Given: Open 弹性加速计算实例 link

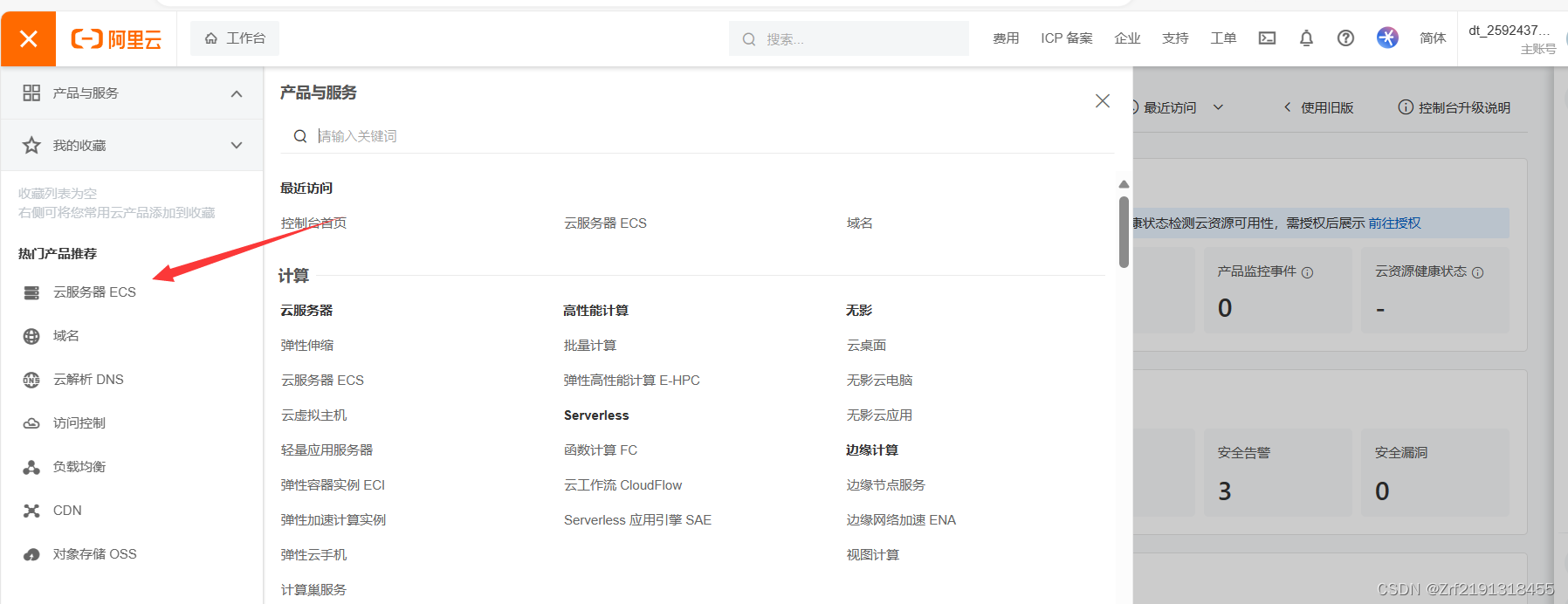Looking at the screenshot, I should pos(334,520).
